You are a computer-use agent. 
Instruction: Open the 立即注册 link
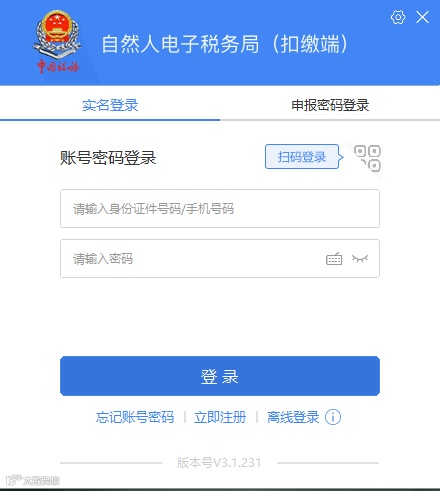point(220,417)
